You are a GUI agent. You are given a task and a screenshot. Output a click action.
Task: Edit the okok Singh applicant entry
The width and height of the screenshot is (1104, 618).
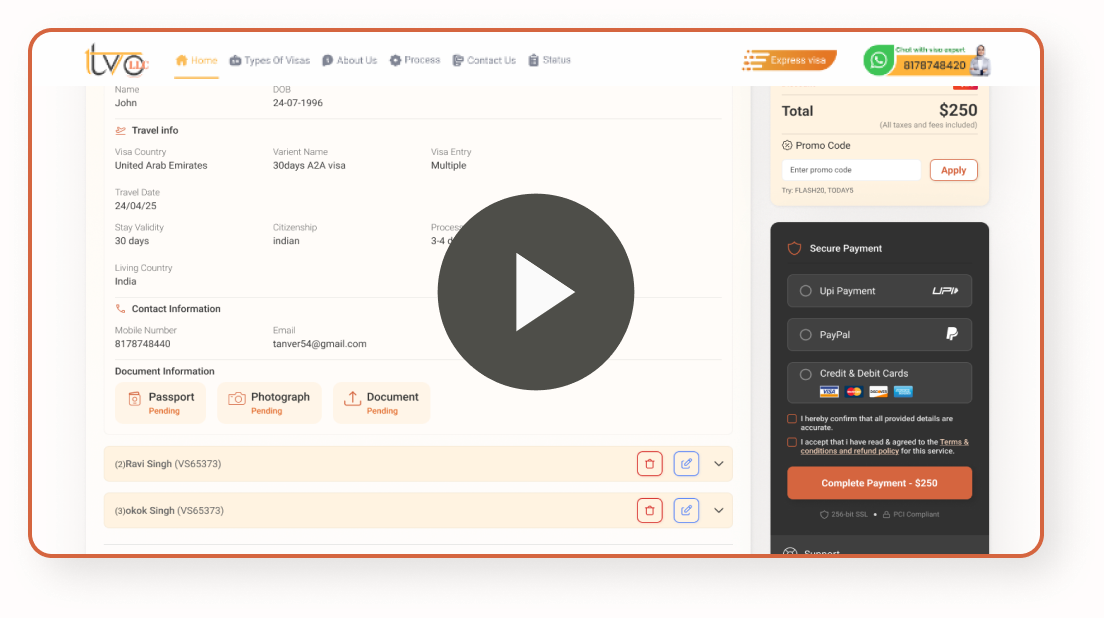click(x=686, y=510)
